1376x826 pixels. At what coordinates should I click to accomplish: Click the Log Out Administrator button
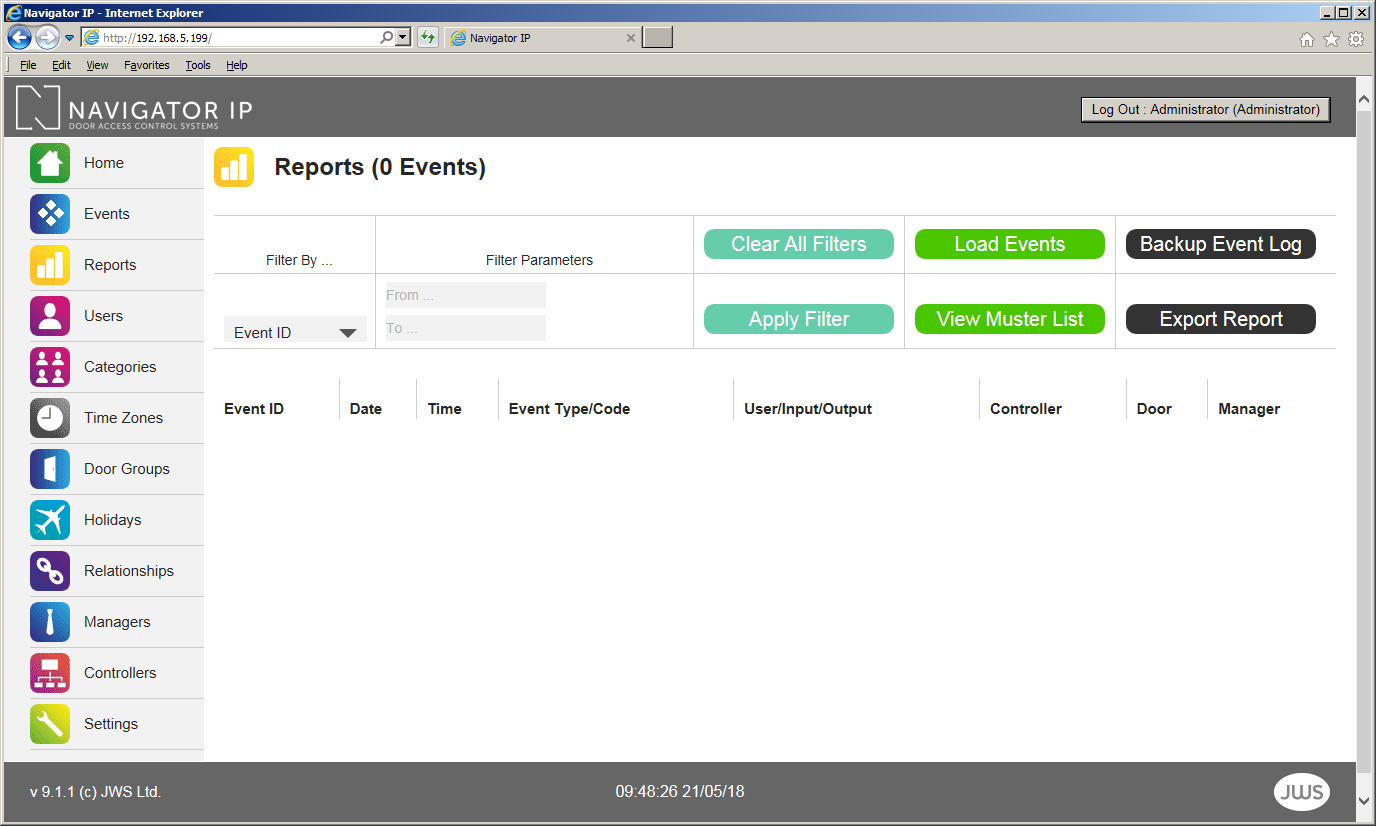[x=1205, y=110]
